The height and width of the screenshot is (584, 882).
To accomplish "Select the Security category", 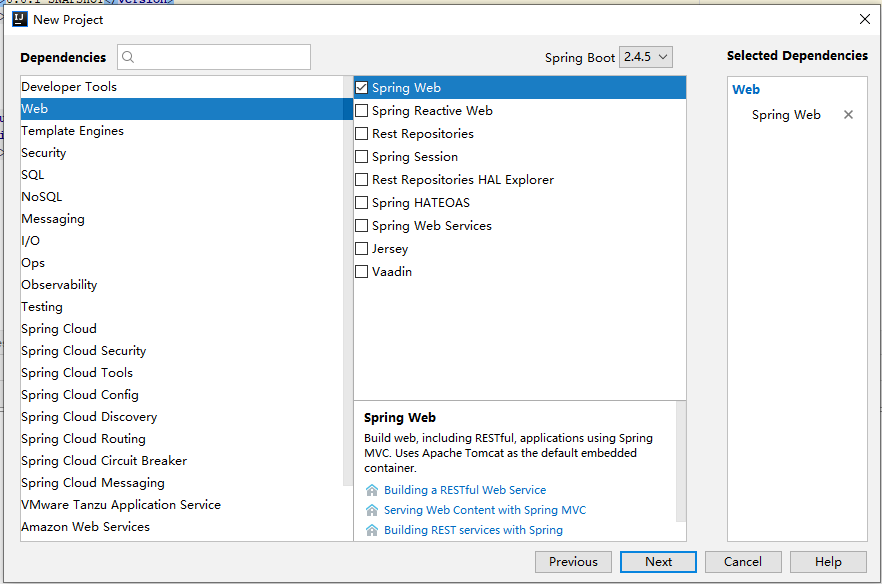I will point(182,152).
